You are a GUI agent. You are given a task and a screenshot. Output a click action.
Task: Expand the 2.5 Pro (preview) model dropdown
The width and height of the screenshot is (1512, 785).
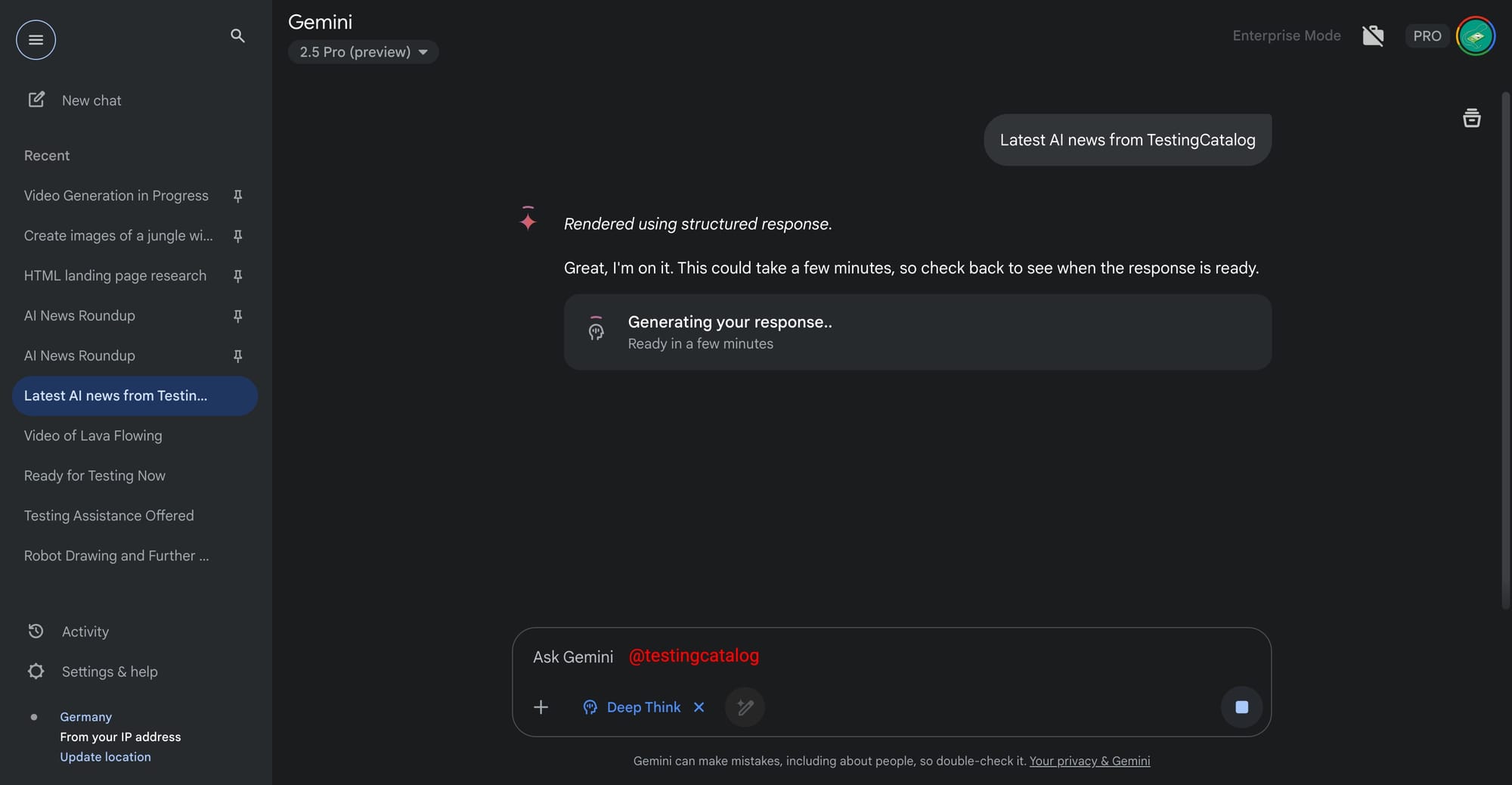point(363,51)
